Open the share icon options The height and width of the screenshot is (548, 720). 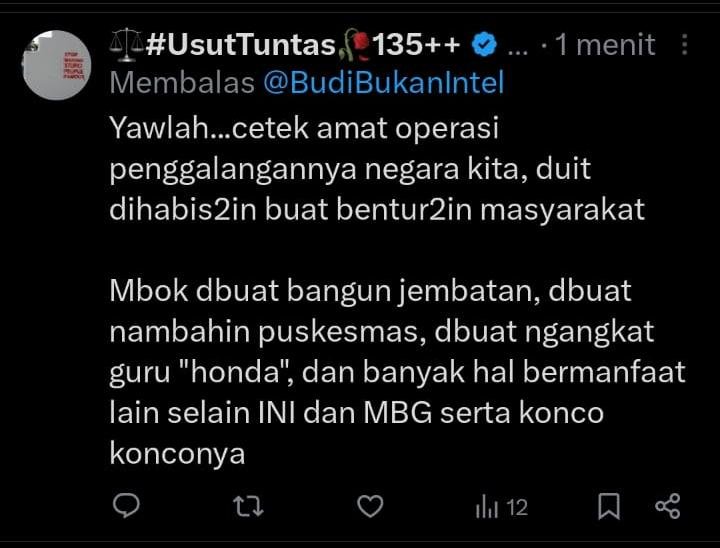coord(668,507)
